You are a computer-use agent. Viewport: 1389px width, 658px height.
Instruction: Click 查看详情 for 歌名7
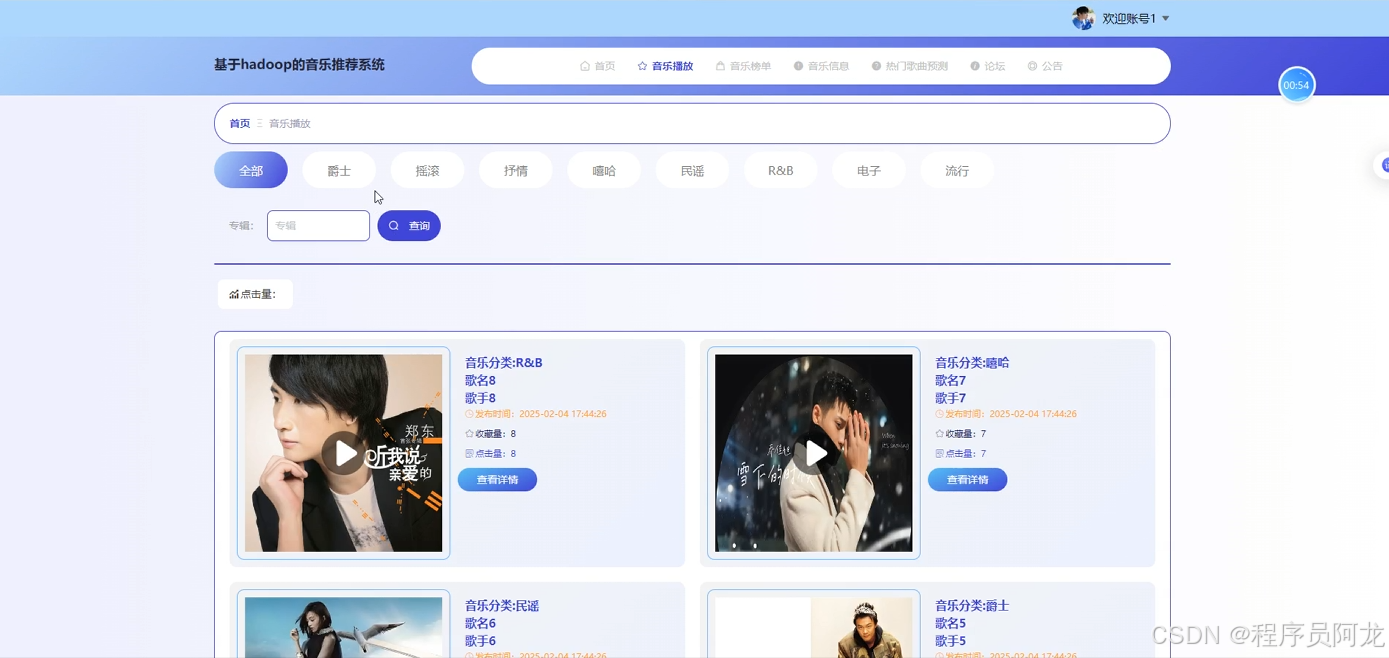(967, 480)
